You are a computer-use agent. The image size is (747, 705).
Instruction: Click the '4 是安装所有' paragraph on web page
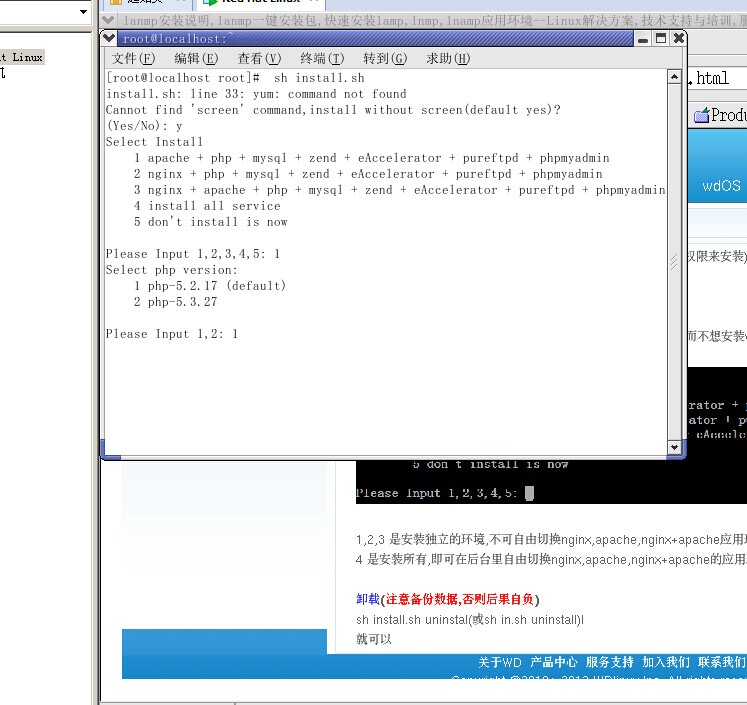point(551,559)
